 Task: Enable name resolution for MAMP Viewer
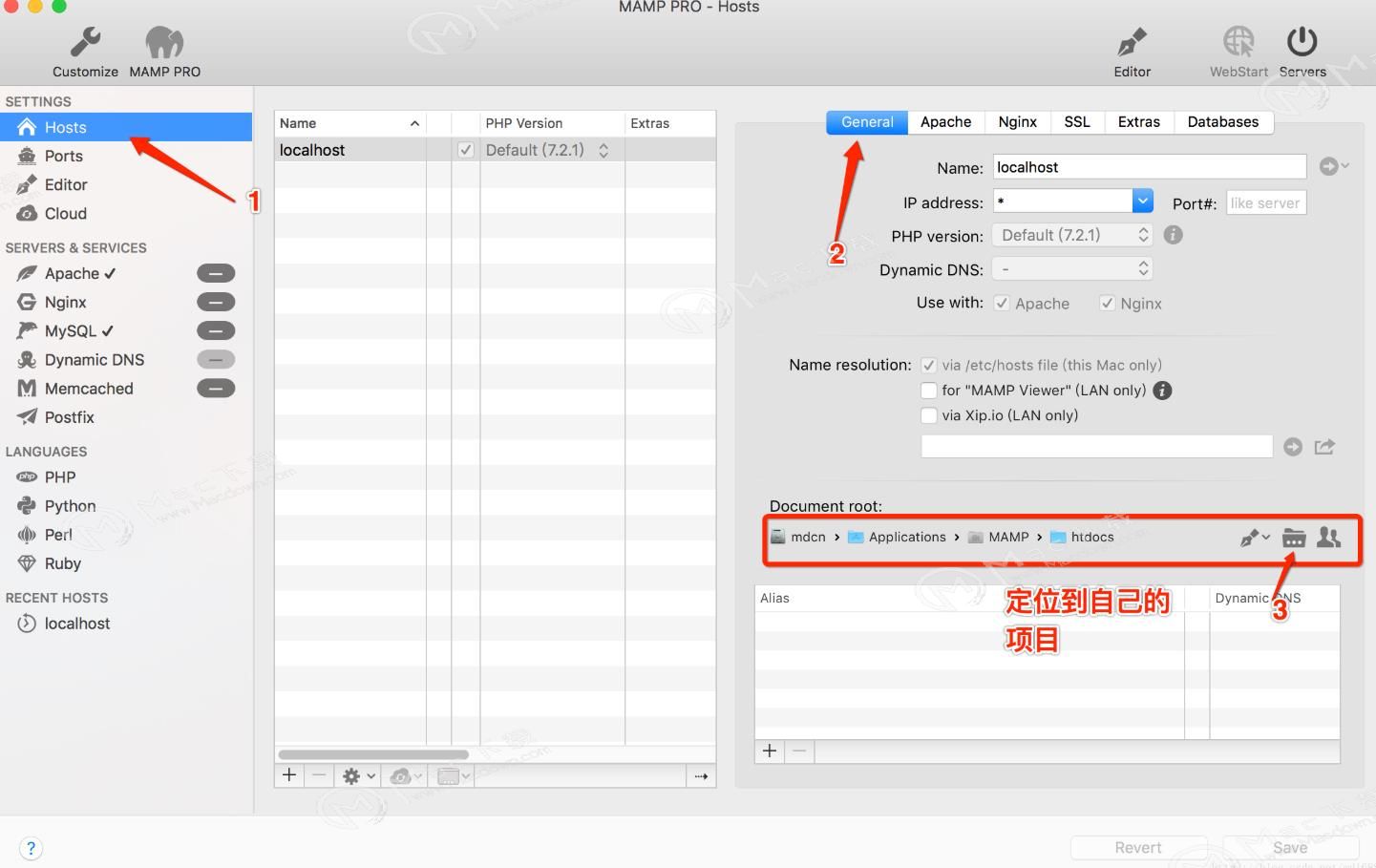point(928,390)
